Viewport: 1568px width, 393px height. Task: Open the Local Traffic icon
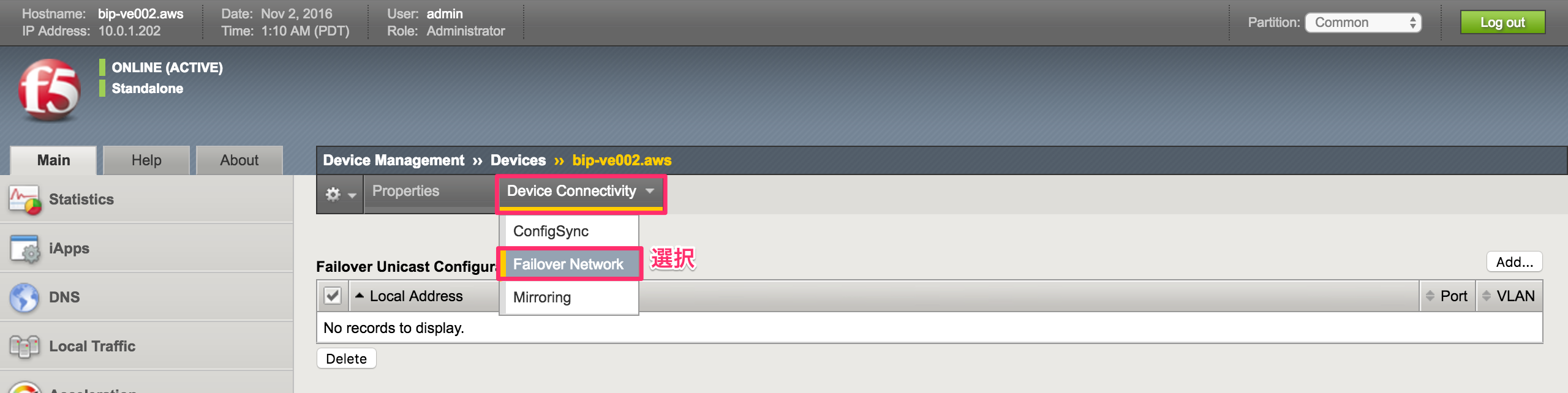[x=24, y=346]
